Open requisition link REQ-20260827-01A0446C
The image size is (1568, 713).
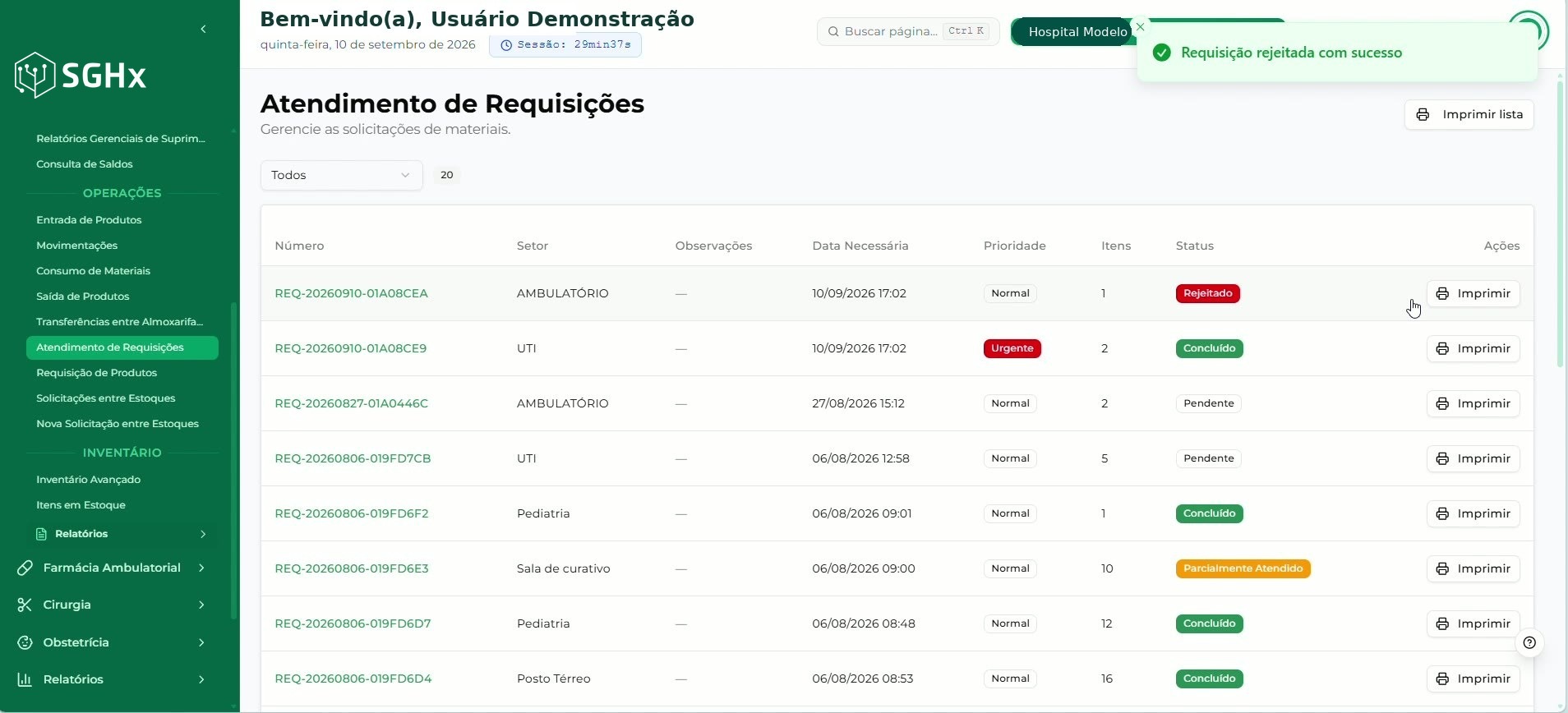(x=351, y=403)
